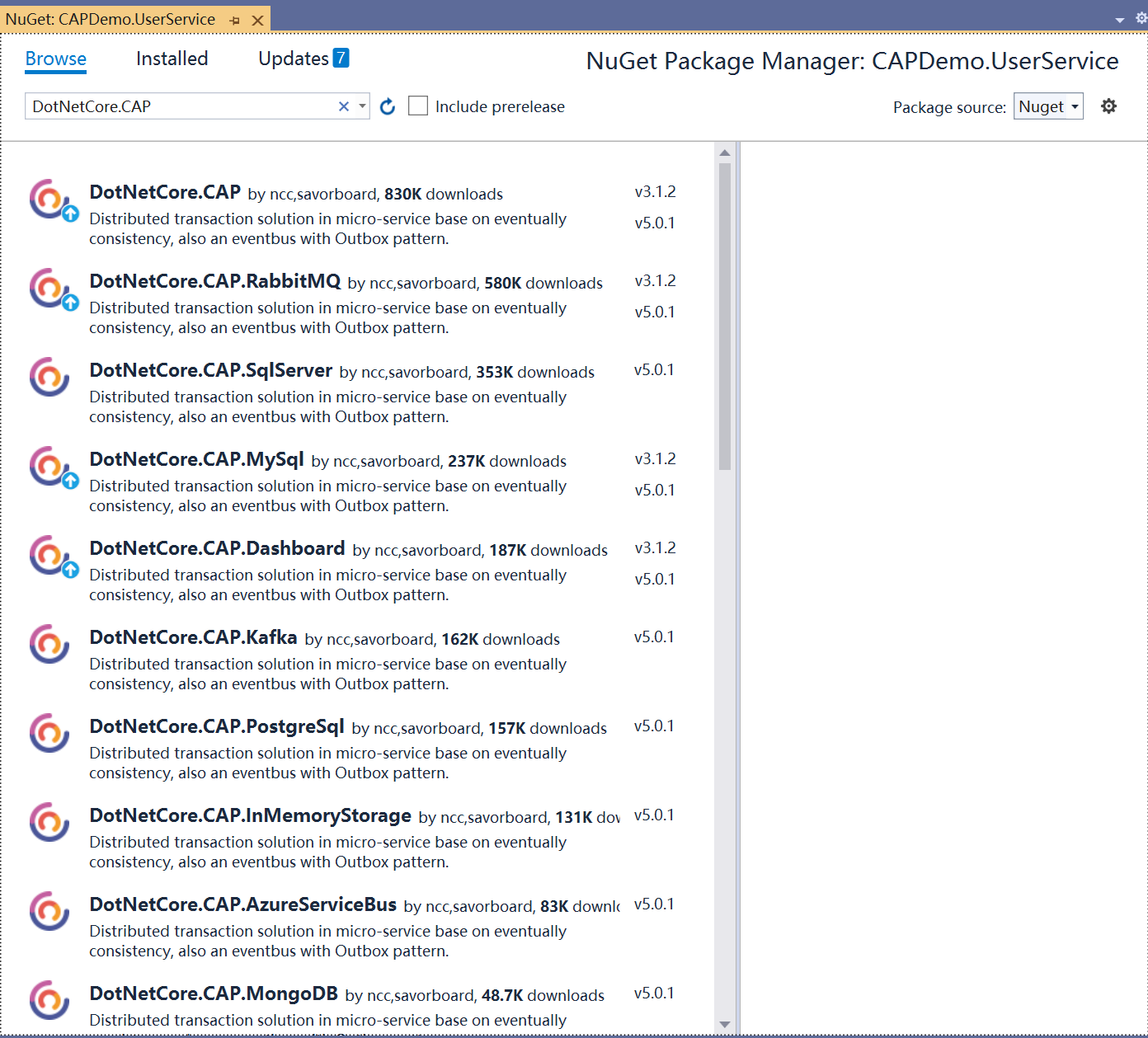The width and height of the screenshot is (1148, 1038).
Task: Click update arrow badge on DotNetCore.CAP.MySql
Action: (x=71, y=481)
